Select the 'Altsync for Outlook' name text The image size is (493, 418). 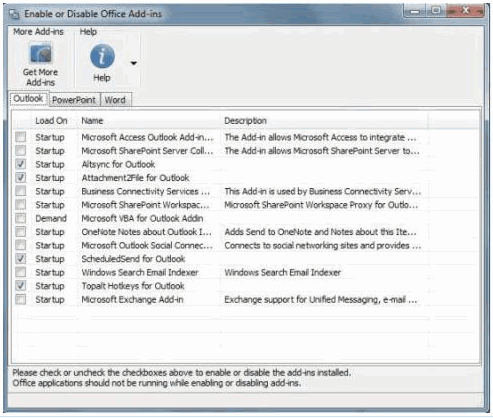[118, 164]
